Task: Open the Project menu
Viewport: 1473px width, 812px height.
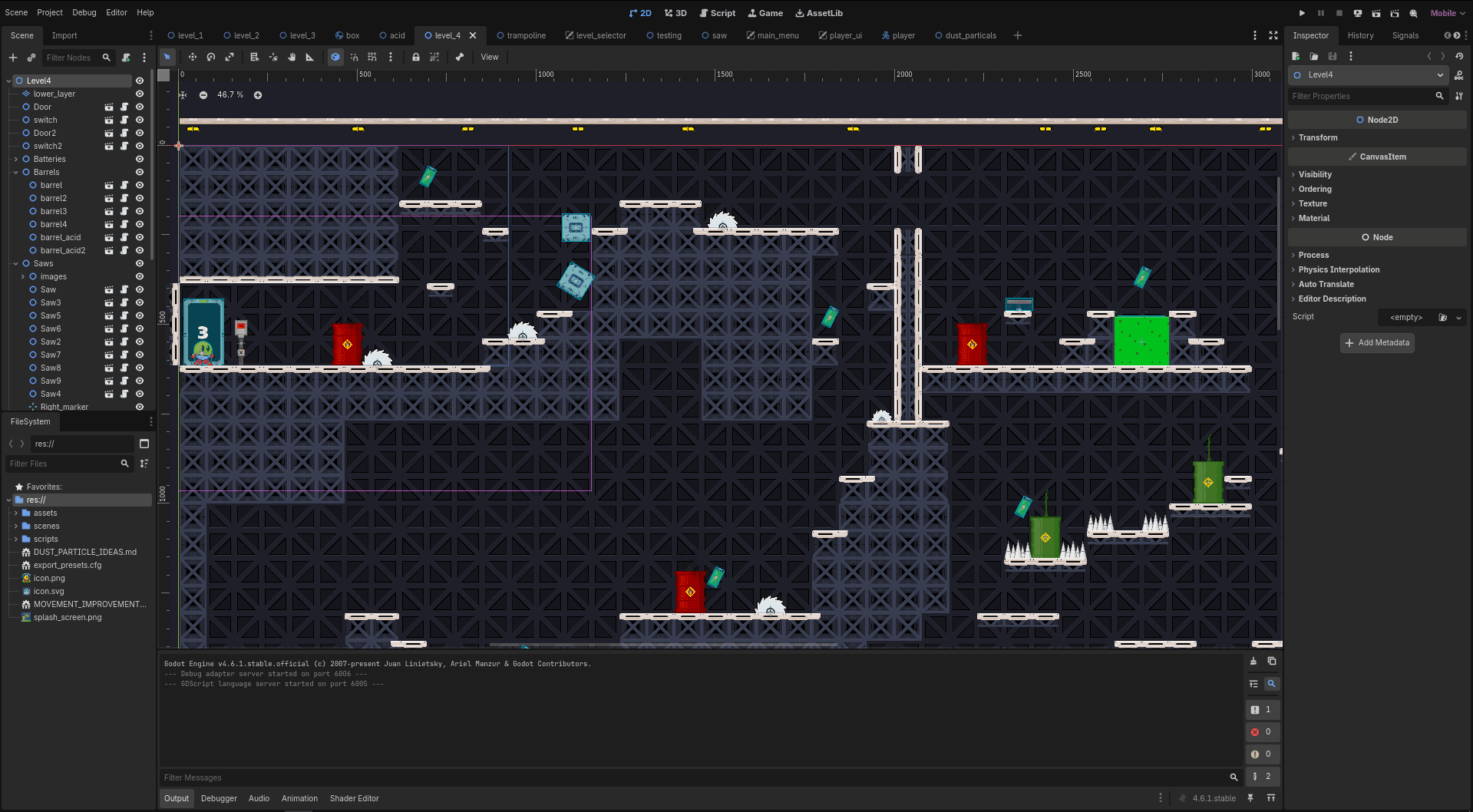Action: coord(50,12)
